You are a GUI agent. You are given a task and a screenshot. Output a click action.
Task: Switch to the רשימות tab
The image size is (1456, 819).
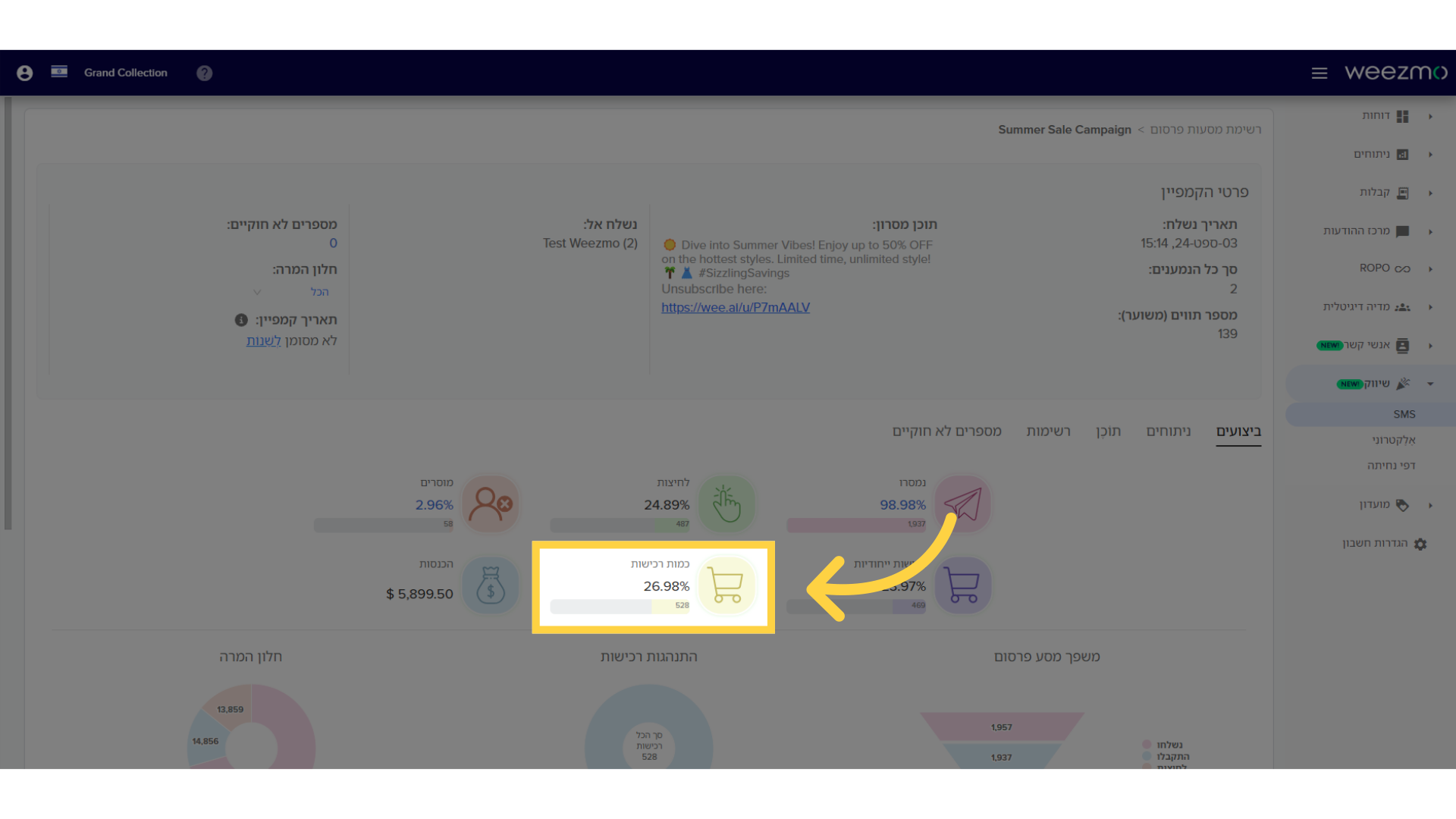click(1048, 431)
